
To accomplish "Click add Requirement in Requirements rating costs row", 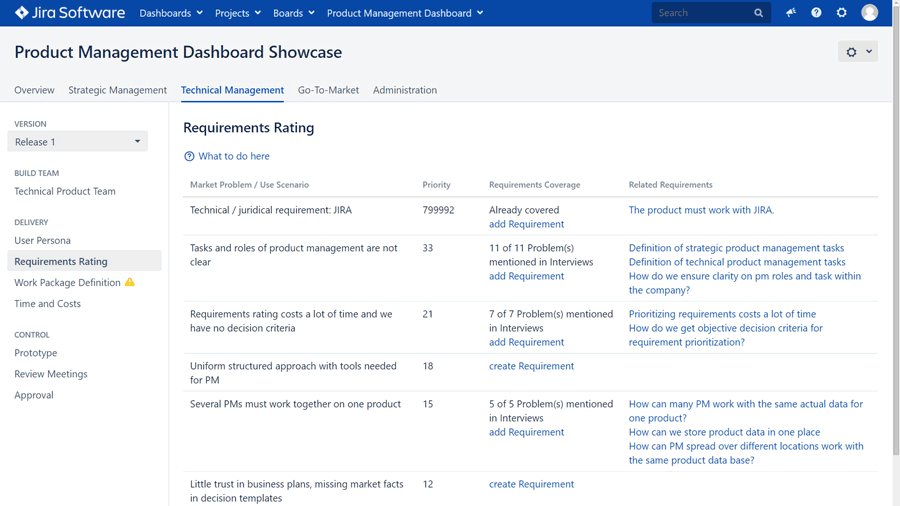I will pos(526,342).
